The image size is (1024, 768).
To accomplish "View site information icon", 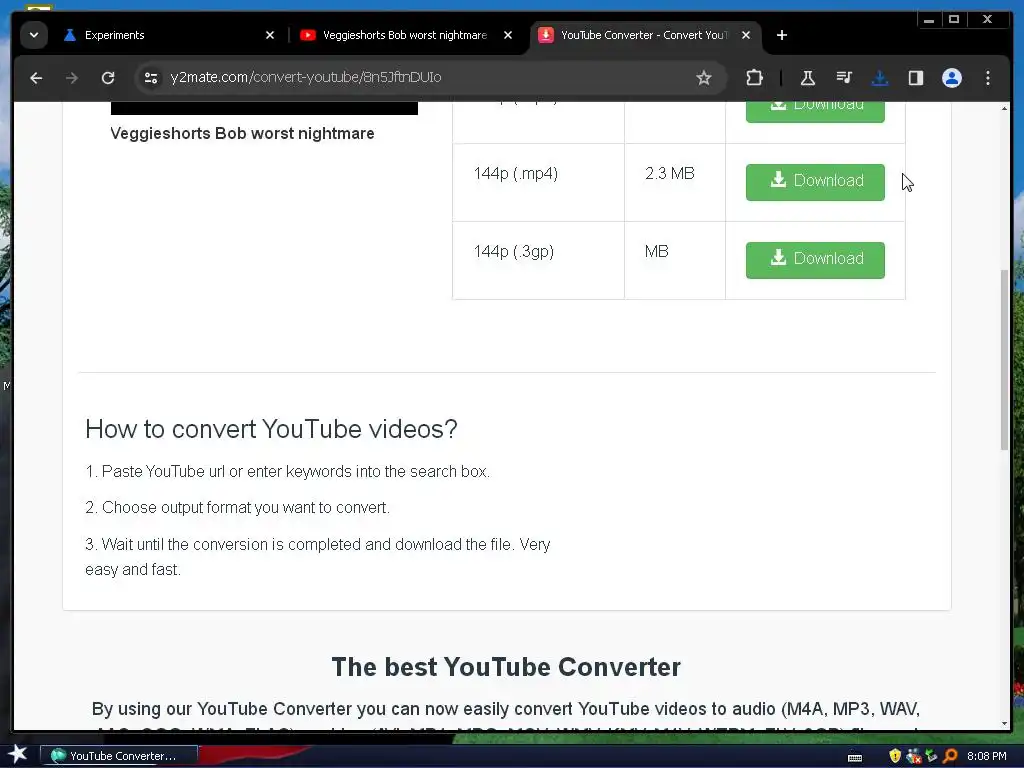I will pos(151,78).
